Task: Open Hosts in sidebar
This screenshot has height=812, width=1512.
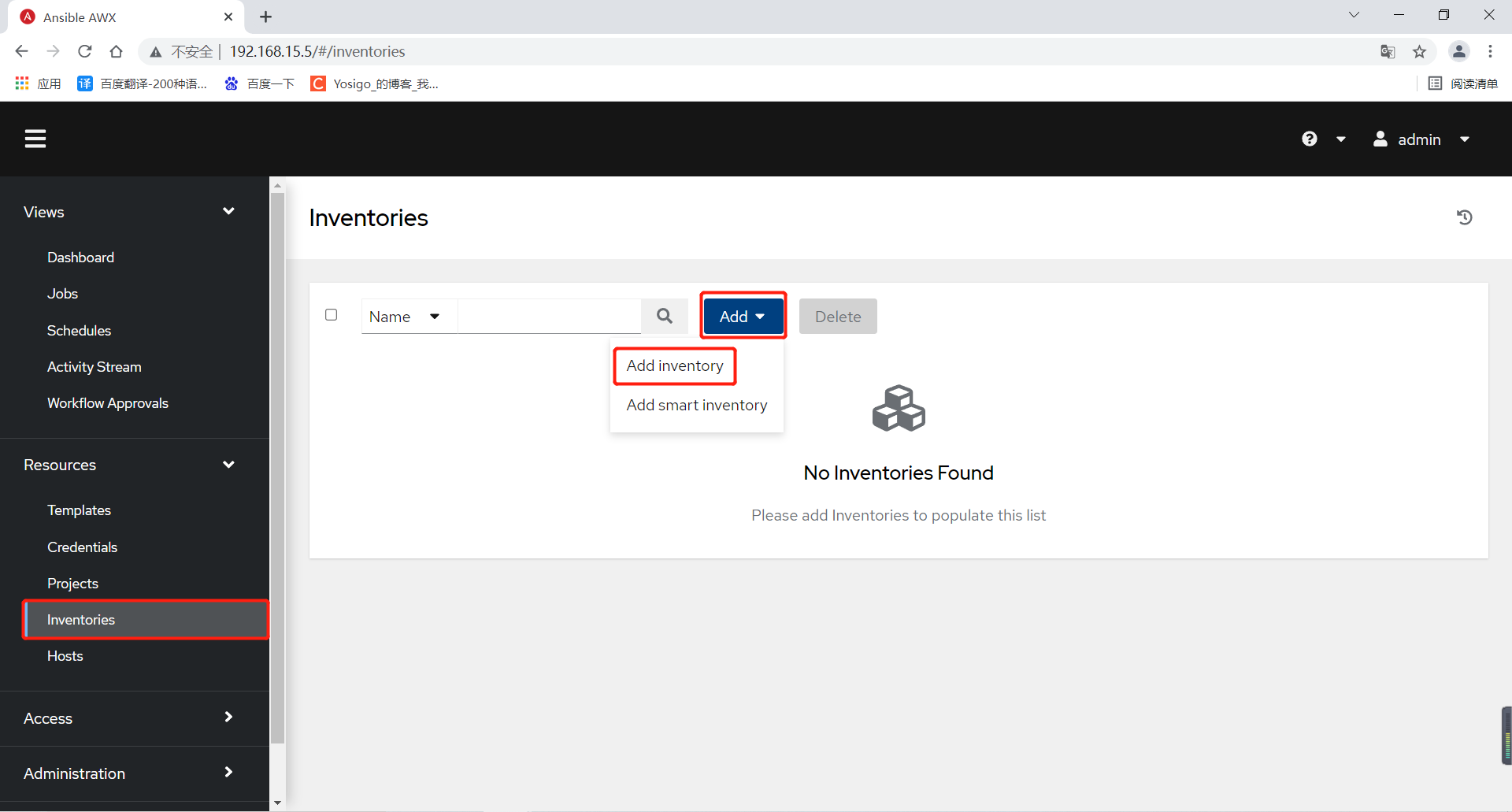Action: (65, 656)
